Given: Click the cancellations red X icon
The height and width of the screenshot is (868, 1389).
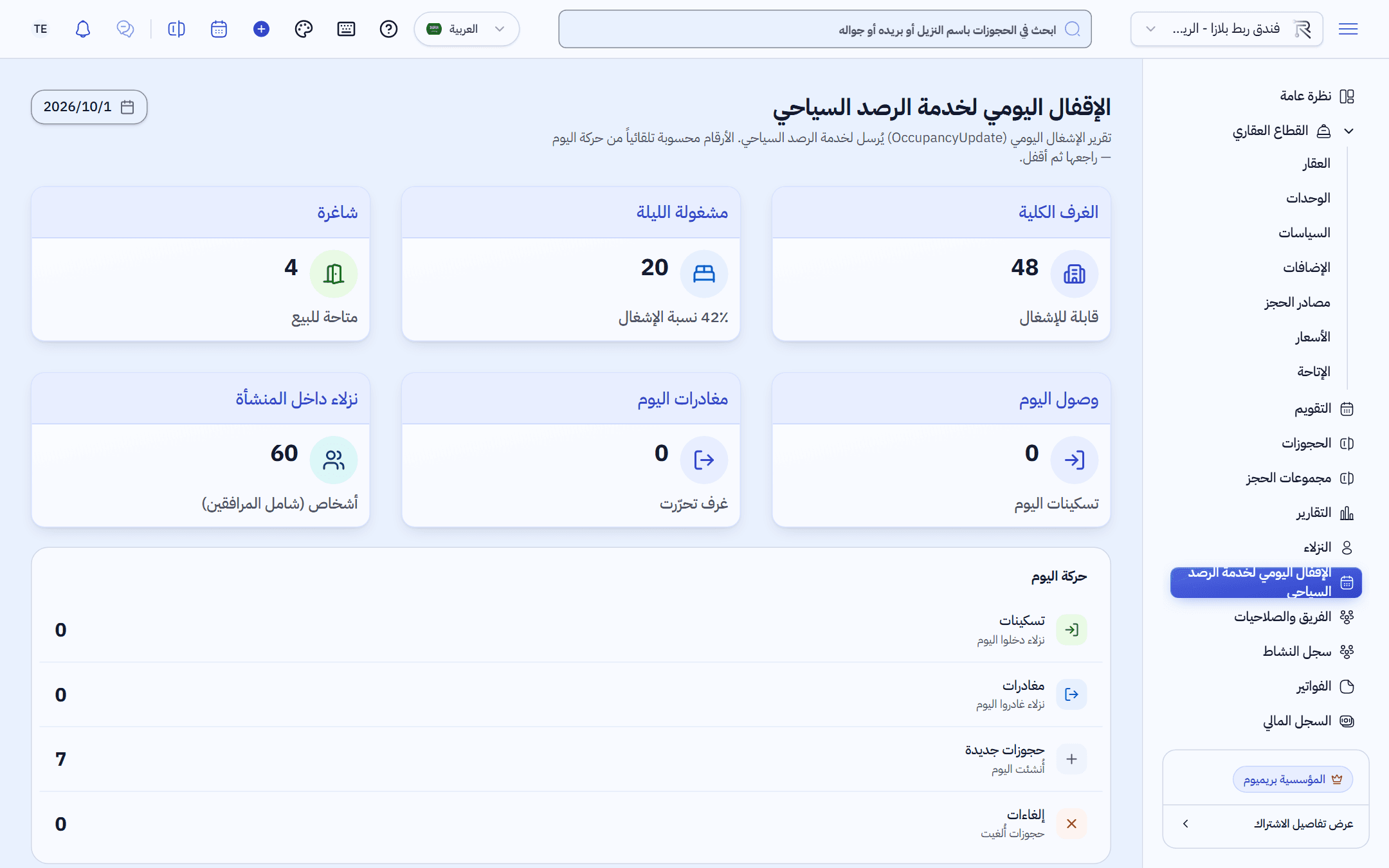Looking at the screenshot, I should 1071,824.
